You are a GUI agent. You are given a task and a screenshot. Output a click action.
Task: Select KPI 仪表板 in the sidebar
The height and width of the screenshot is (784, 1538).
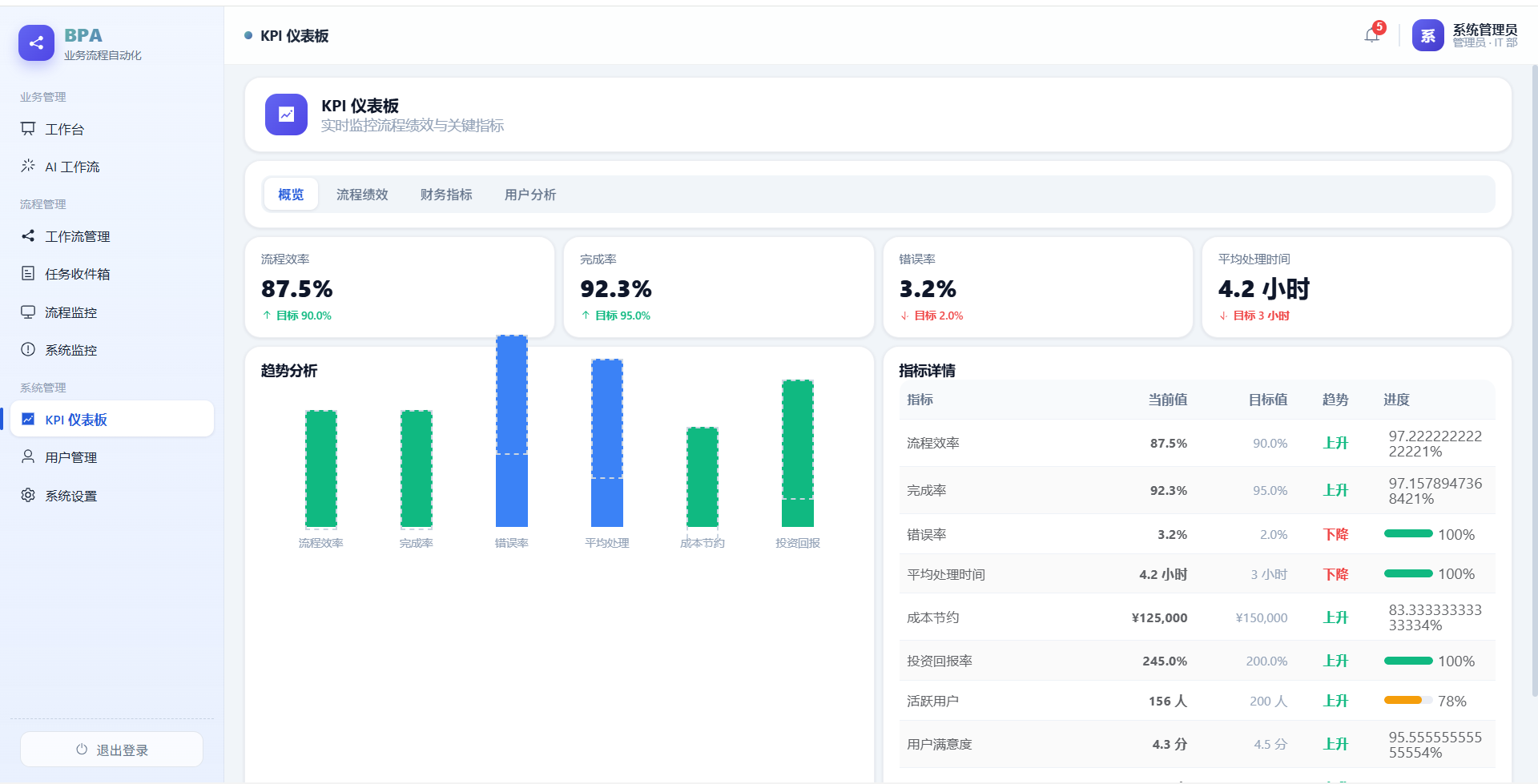(x=112, y=419)
